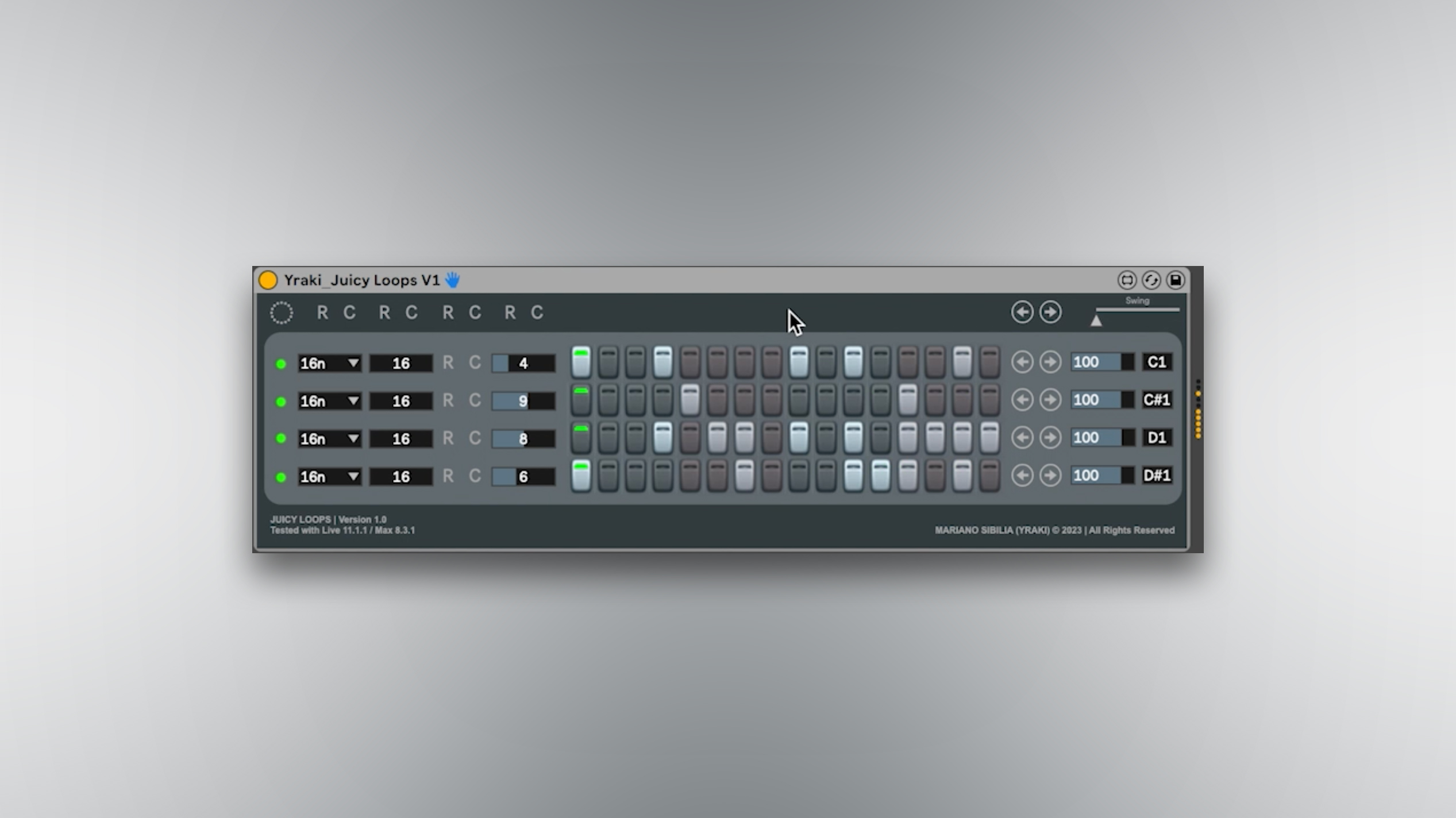Click the device on/off orange button
The height and width of the screenshot is (818, 1456).
(x=268, y=280)
